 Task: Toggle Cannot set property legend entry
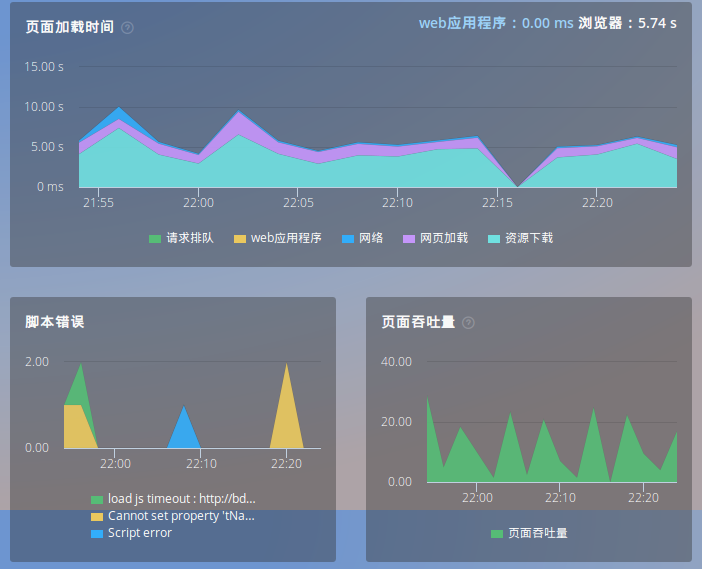pyautogui.click(x=173, y=516)
